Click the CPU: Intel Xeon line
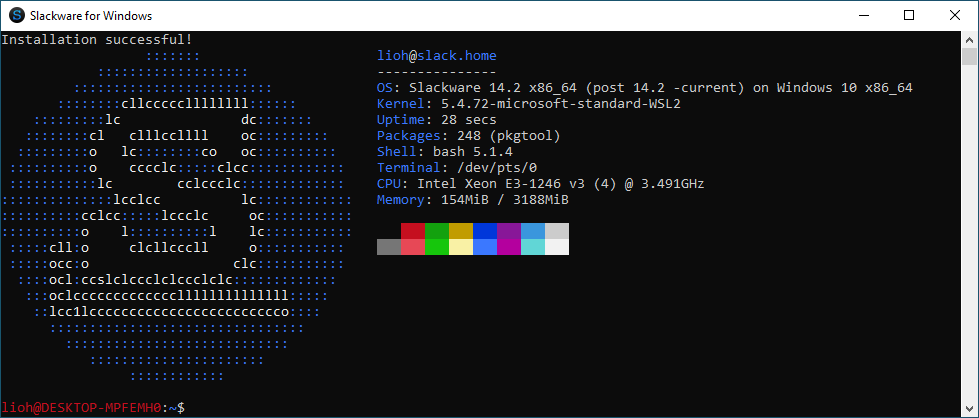Viewport: 979px width, 418px height. tap(541, 184)
